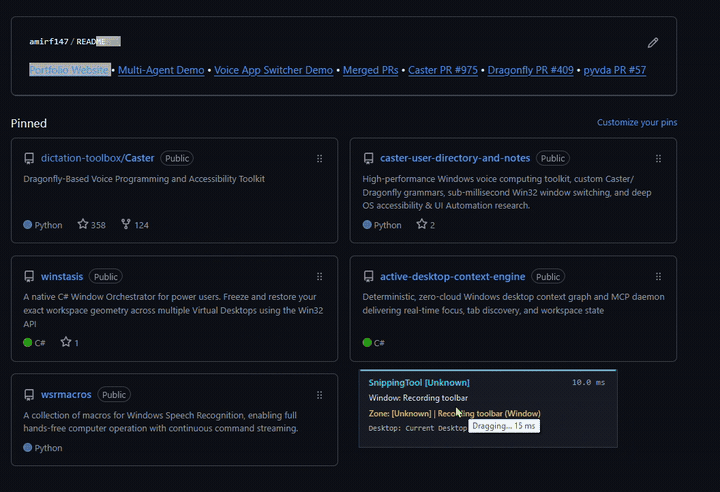
Task: Click repo icon beside active-desktop-context-engine
Action: point(368,277)
